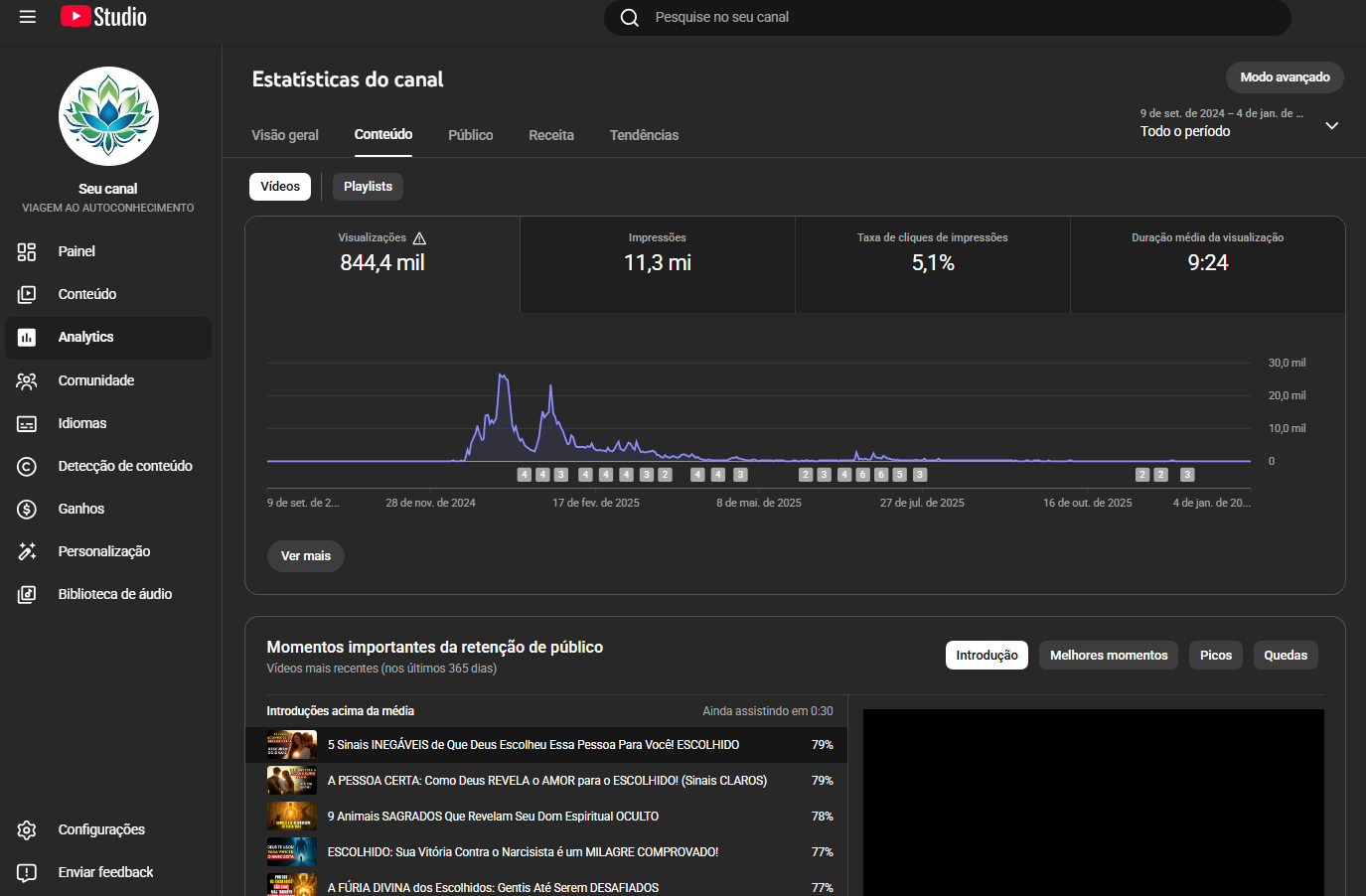Open video '5 Sinais INEGÁVEIS de Que Deus Escolheu'

click(546, 745)
